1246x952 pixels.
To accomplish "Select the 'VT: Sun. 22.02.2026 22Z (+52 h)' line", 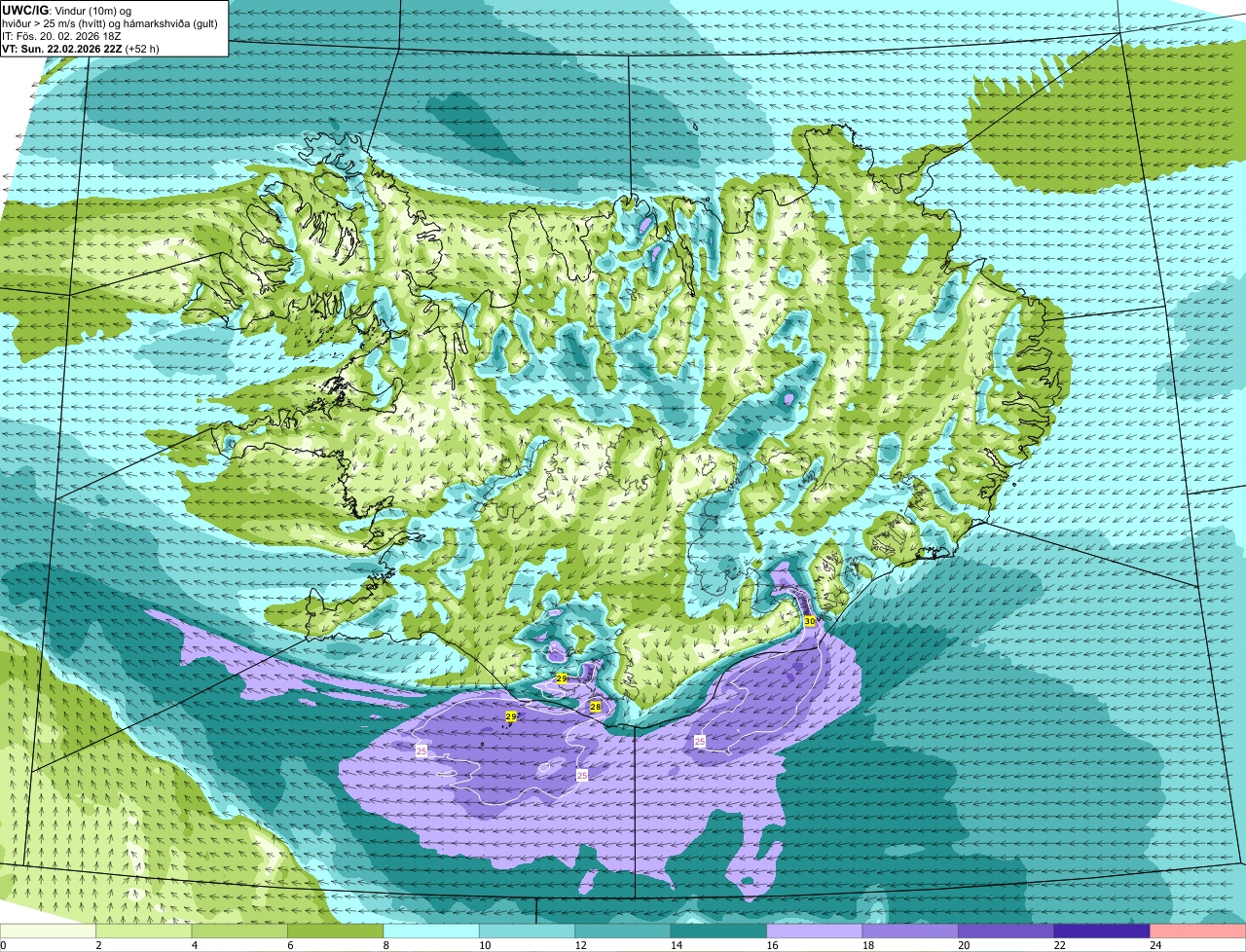I will tap(81, 48).
